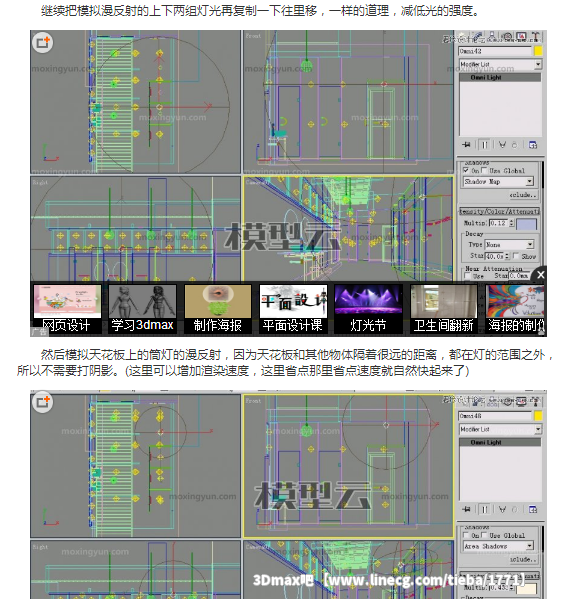Open the 海报的制作 ad thumbnail
The image size is (565, 599).
(x=516, y=309)
